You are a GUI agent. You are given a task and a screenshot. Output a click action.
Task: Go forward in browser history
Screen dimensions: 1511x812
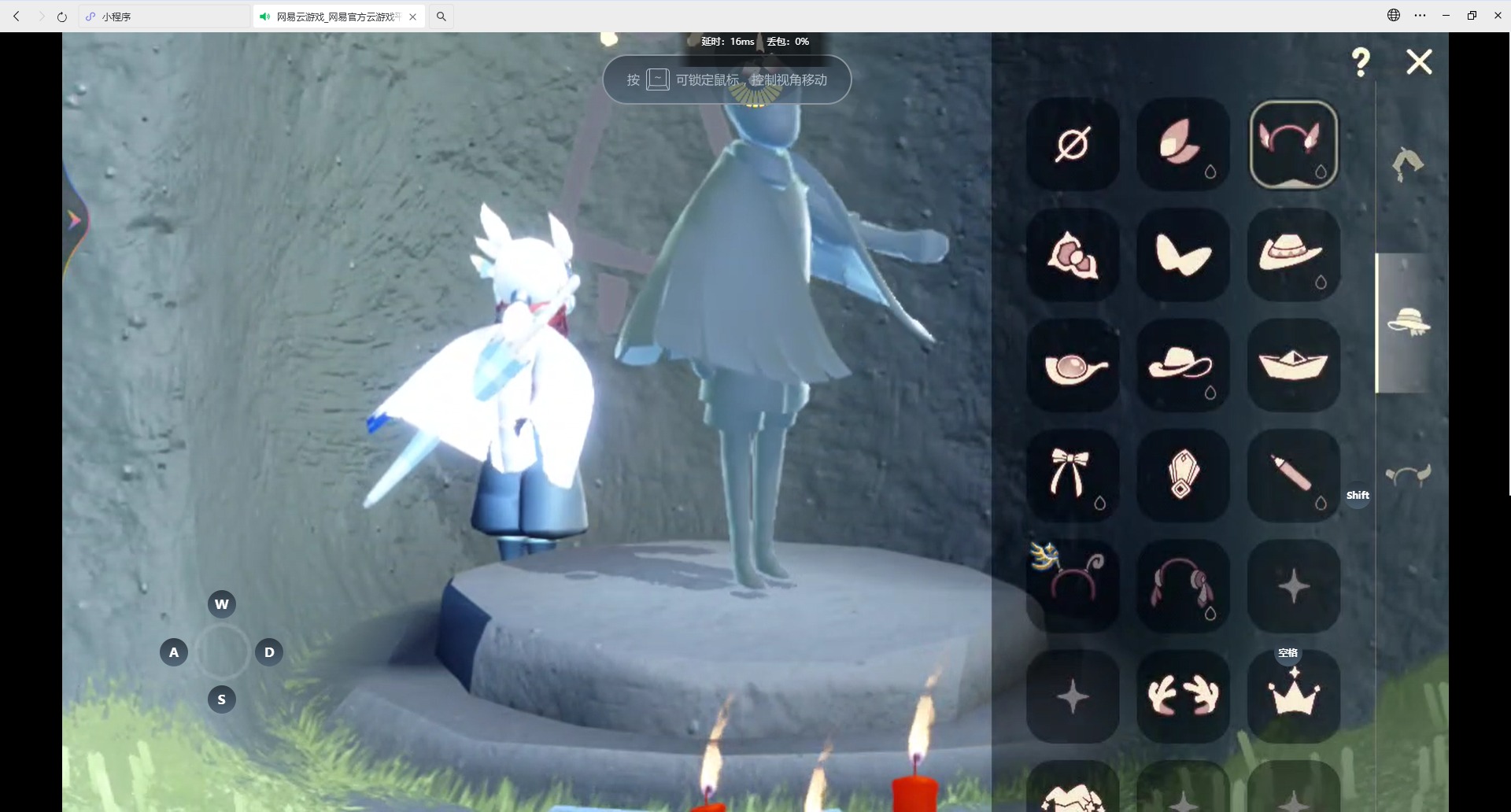pyautogui.click(x=41, y=17)
